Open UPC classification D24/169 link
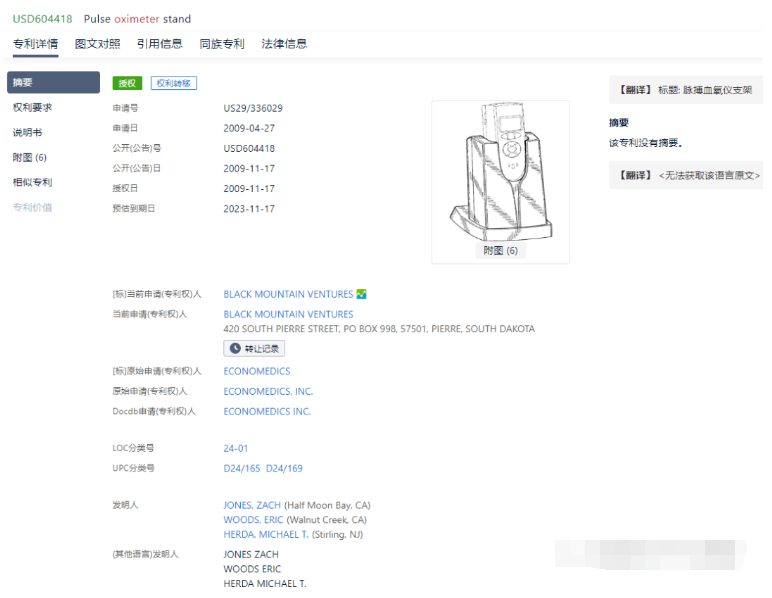The height and width of the screenshot is (598, 772). (x=284, y=468)
